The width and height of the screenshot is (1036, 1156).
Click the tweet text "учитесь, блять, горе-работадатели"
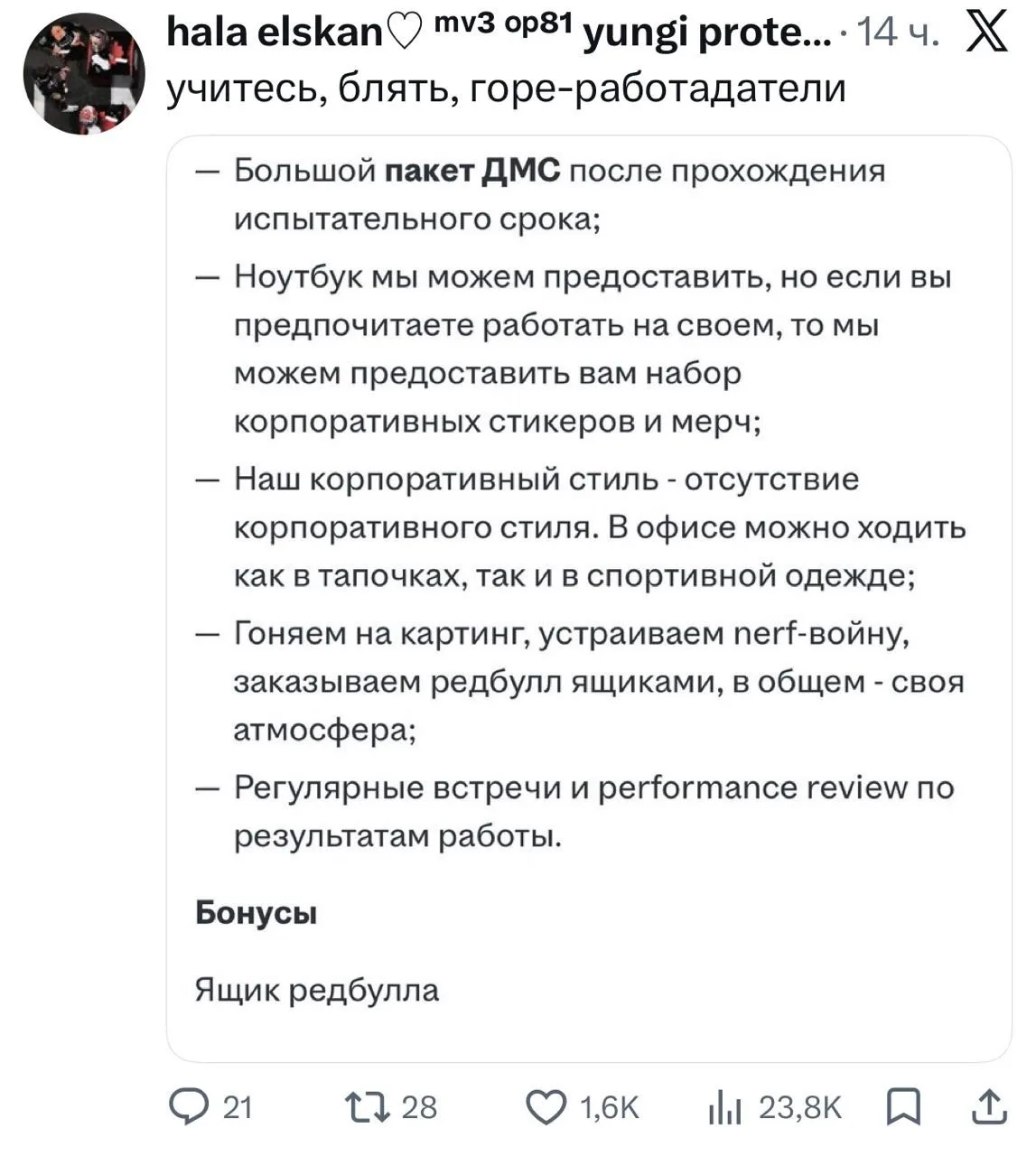tap(506, 89)
